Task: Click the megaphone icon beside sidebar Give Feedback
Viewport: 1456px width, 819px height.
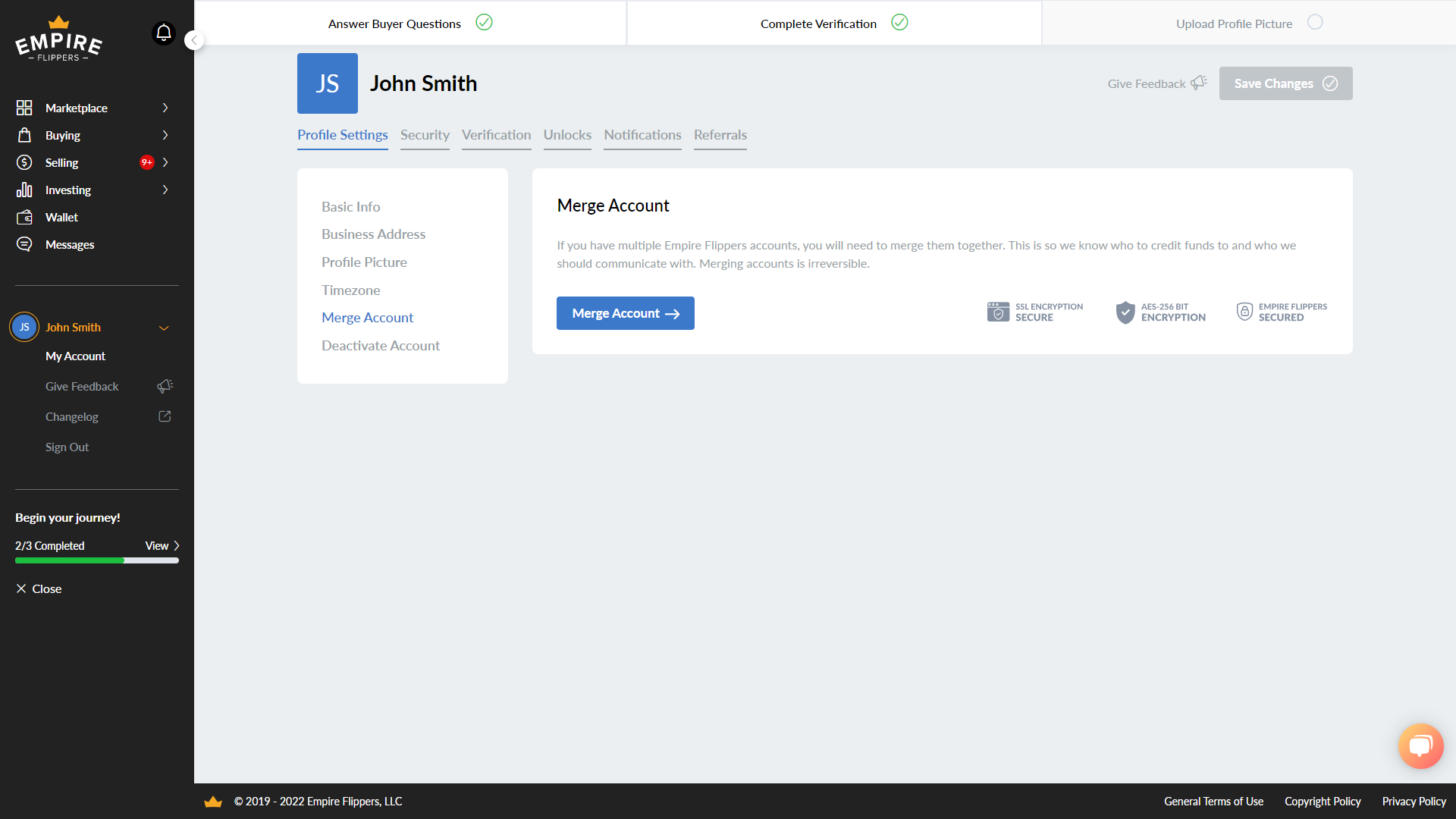Action: coord(165,386)
